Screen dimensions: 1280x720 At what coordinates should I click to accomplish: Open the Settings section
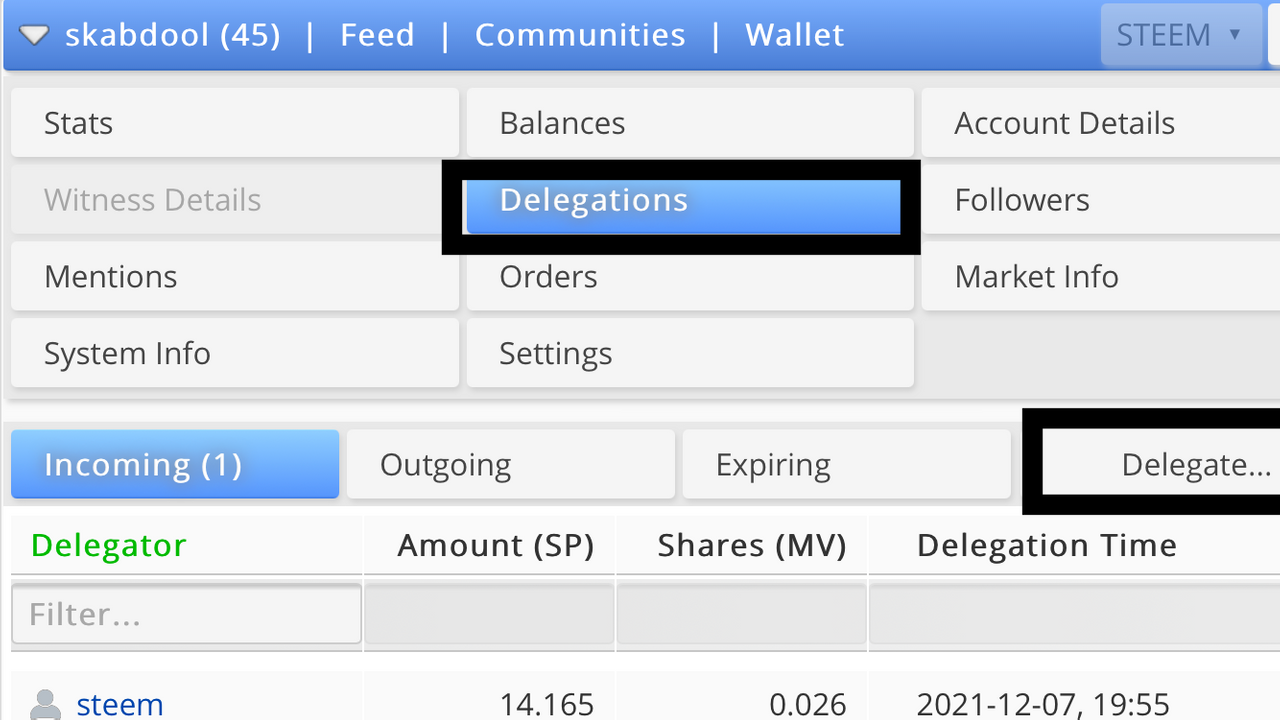(x=690, y=354)
